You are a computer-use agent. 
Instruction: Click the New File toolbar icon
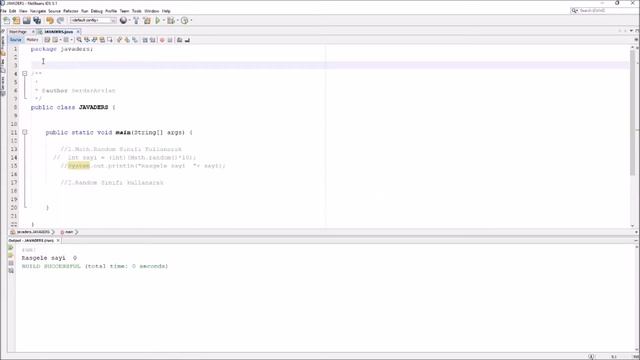7,20
